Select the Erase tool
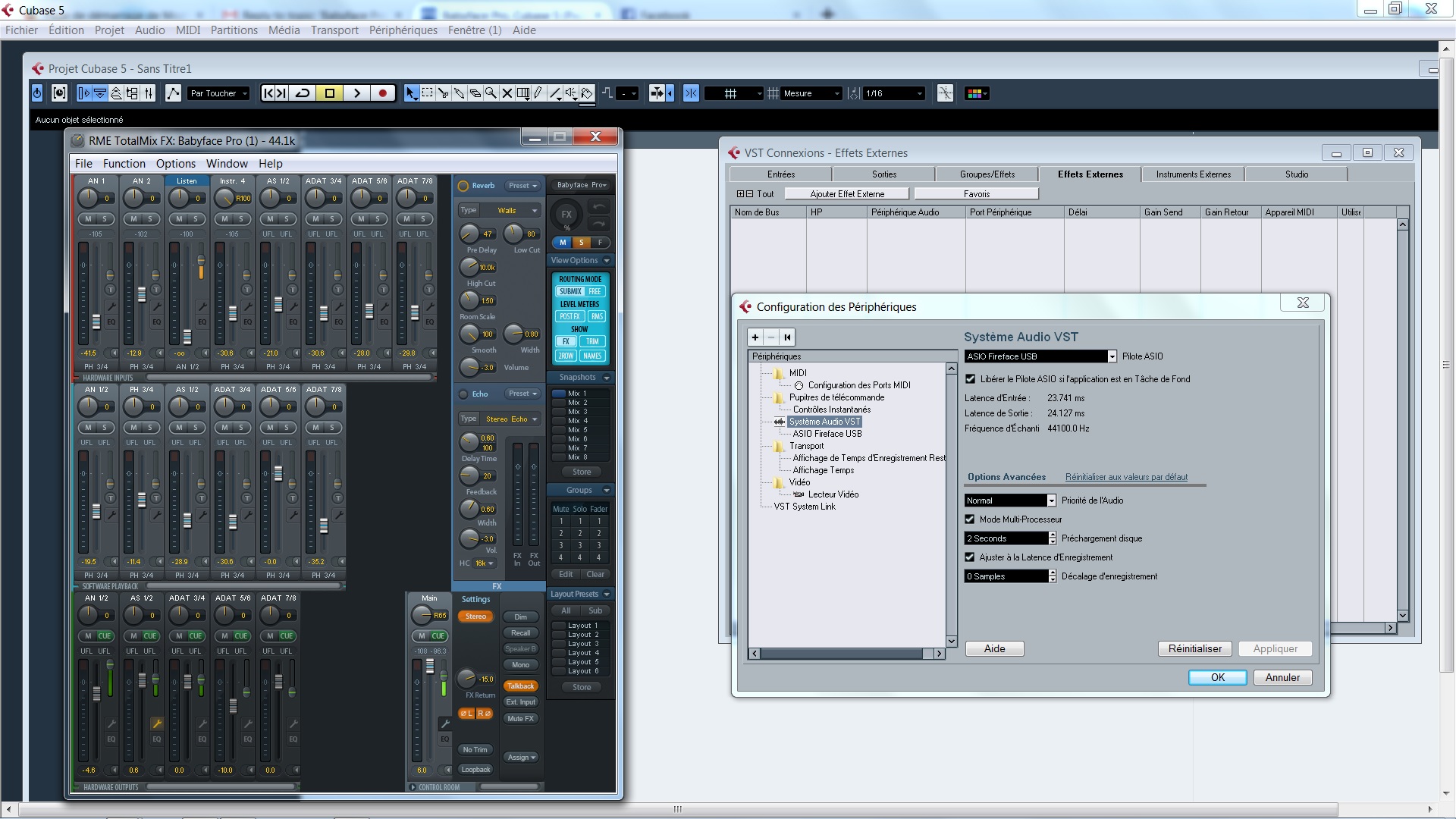 click(475, 93)
